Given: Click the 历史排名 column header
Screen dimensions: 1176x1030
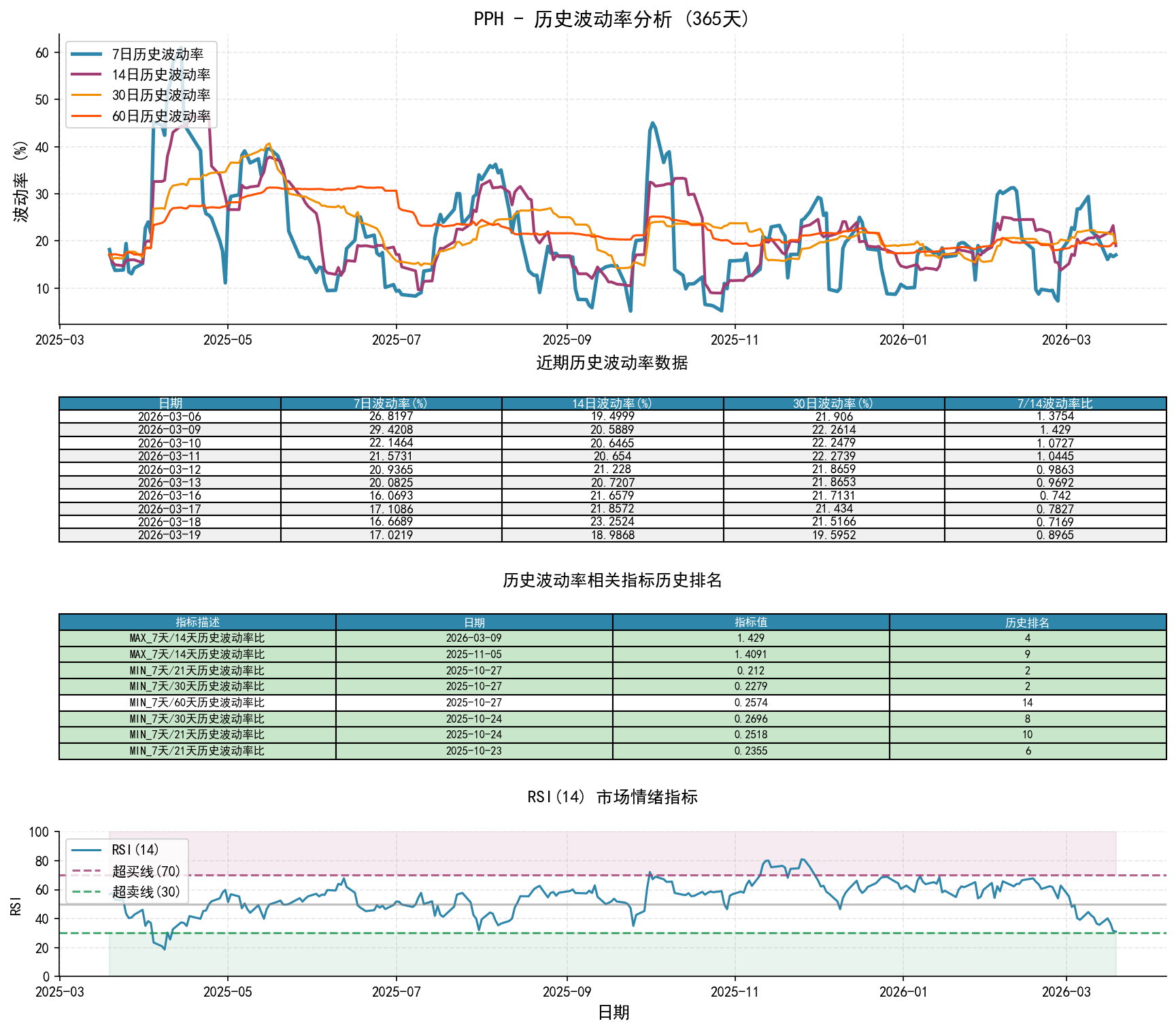Looking at the screenshot, I should 1027,623.
